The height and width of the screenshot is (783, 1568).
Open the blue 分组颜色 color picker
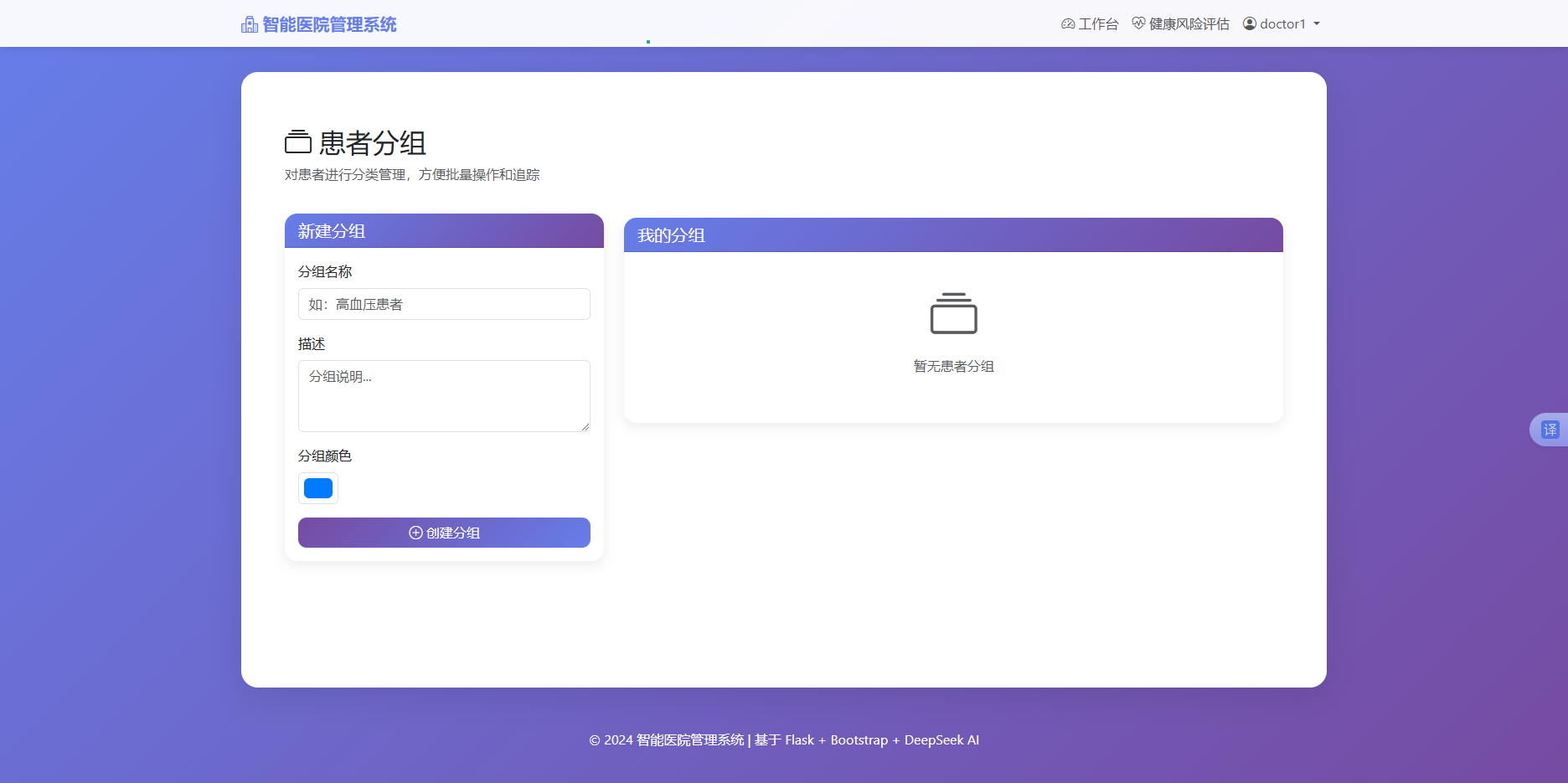click(x=317, y=488)
